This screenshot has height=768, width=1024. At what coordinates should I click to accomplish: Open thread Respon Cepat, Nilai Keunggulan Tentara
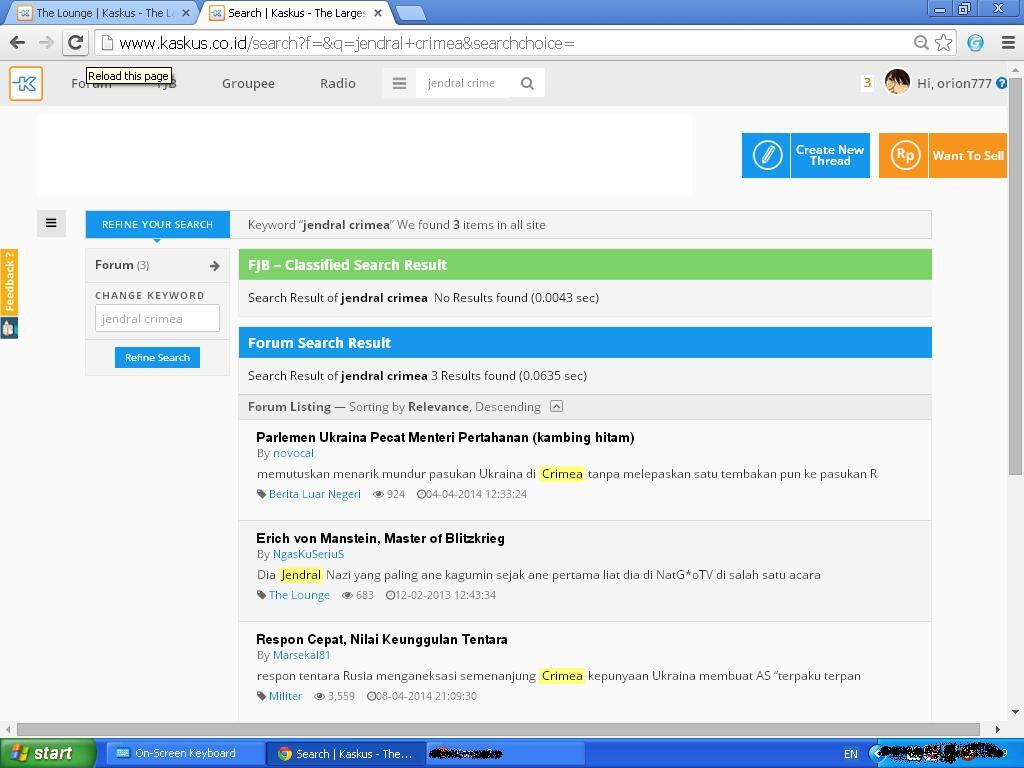coord(381,639)
